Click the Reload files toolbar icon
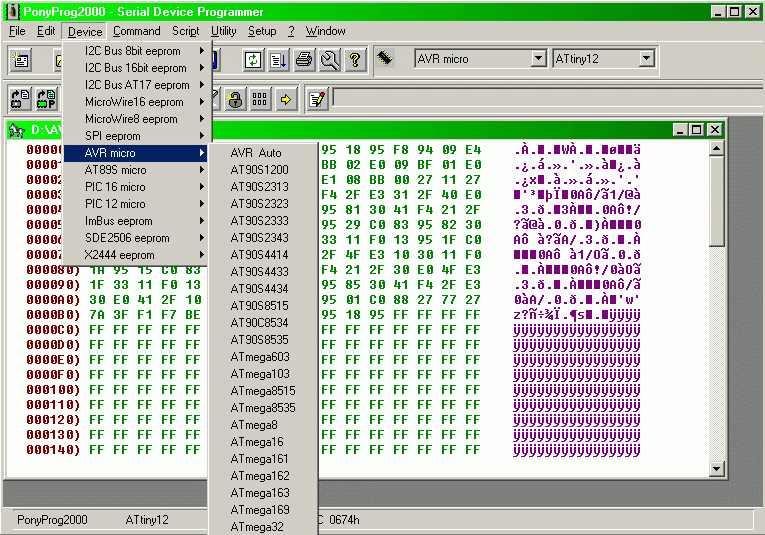This screenshot has width=765, height=535. (253, 60)
